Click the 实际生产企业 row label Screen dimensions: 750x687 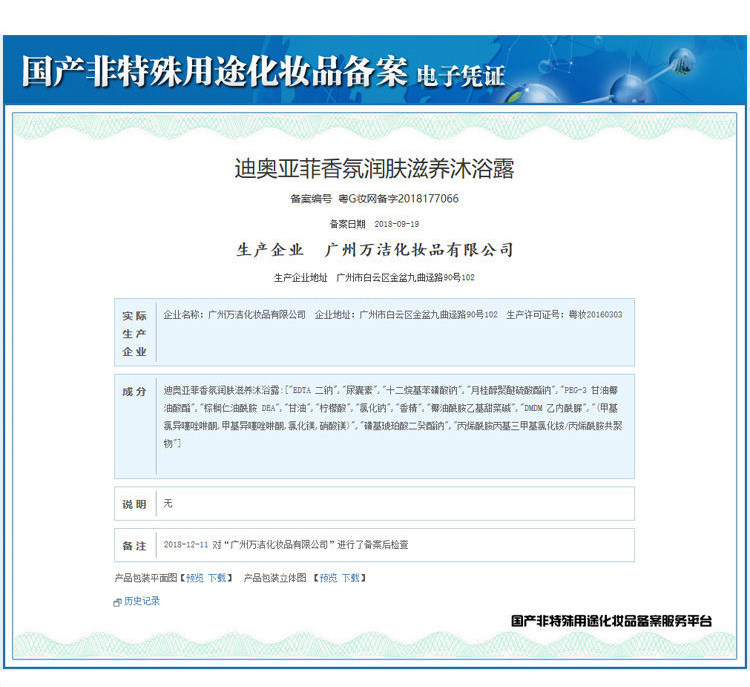134,333
